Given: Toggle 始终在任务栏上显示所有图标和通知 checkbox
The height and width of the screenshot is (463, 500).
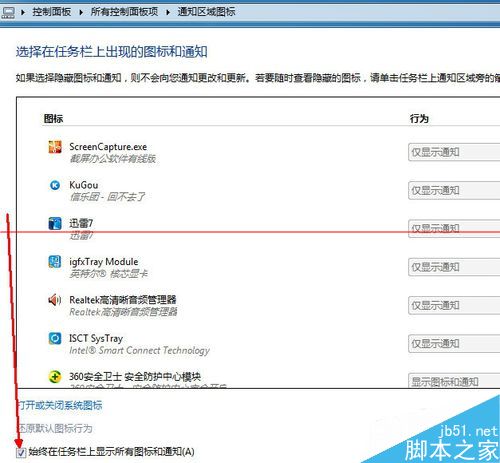Looking at the screenshot, I should pos(21,452).
